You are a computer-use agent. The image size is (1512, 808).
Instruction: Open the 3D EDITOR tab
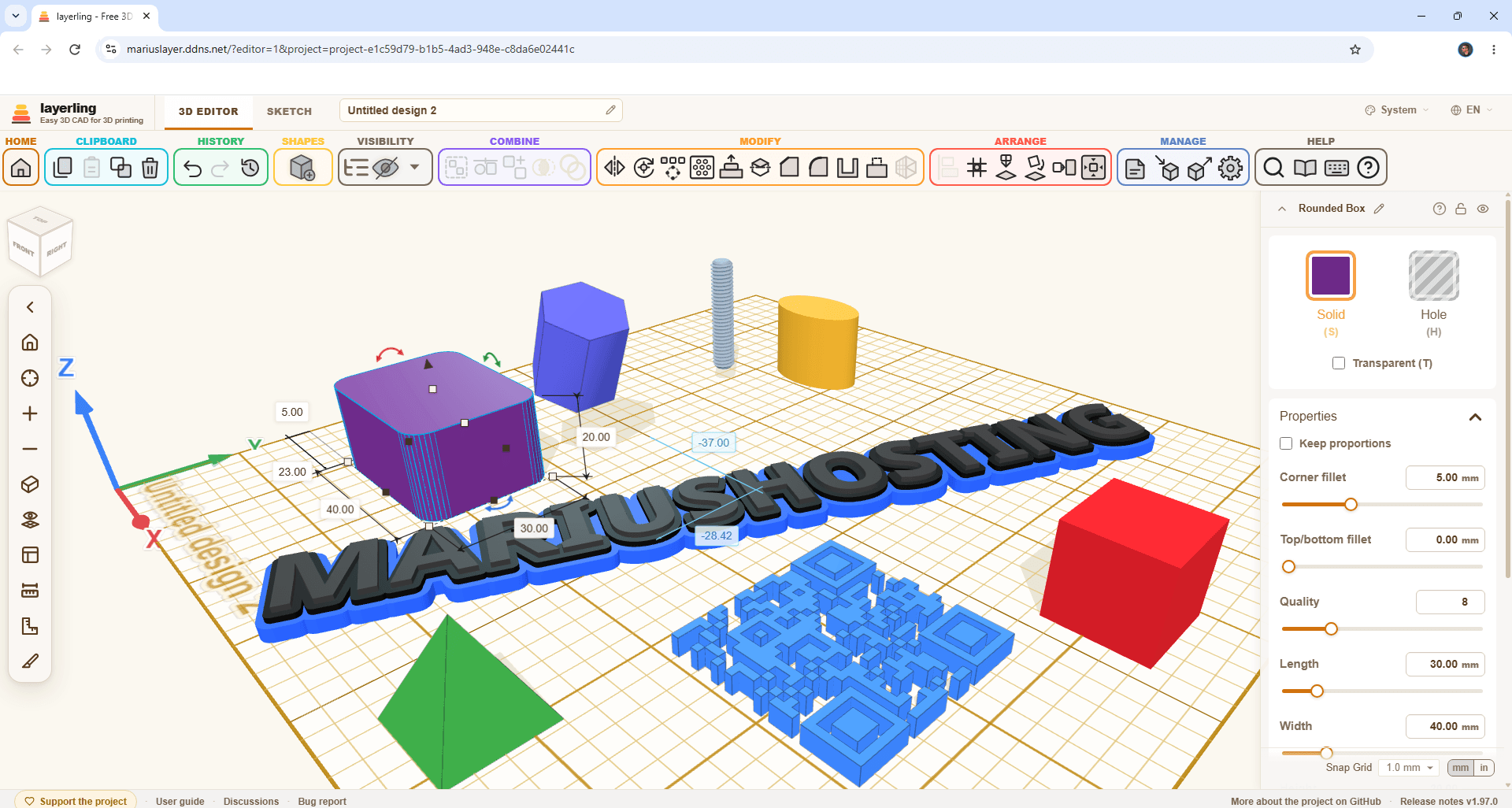click(x=208, y=112)
